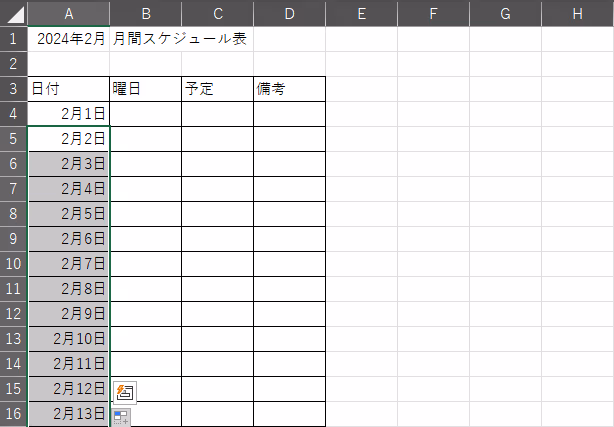Select the 2月10日 cell

tap(69, 339)
